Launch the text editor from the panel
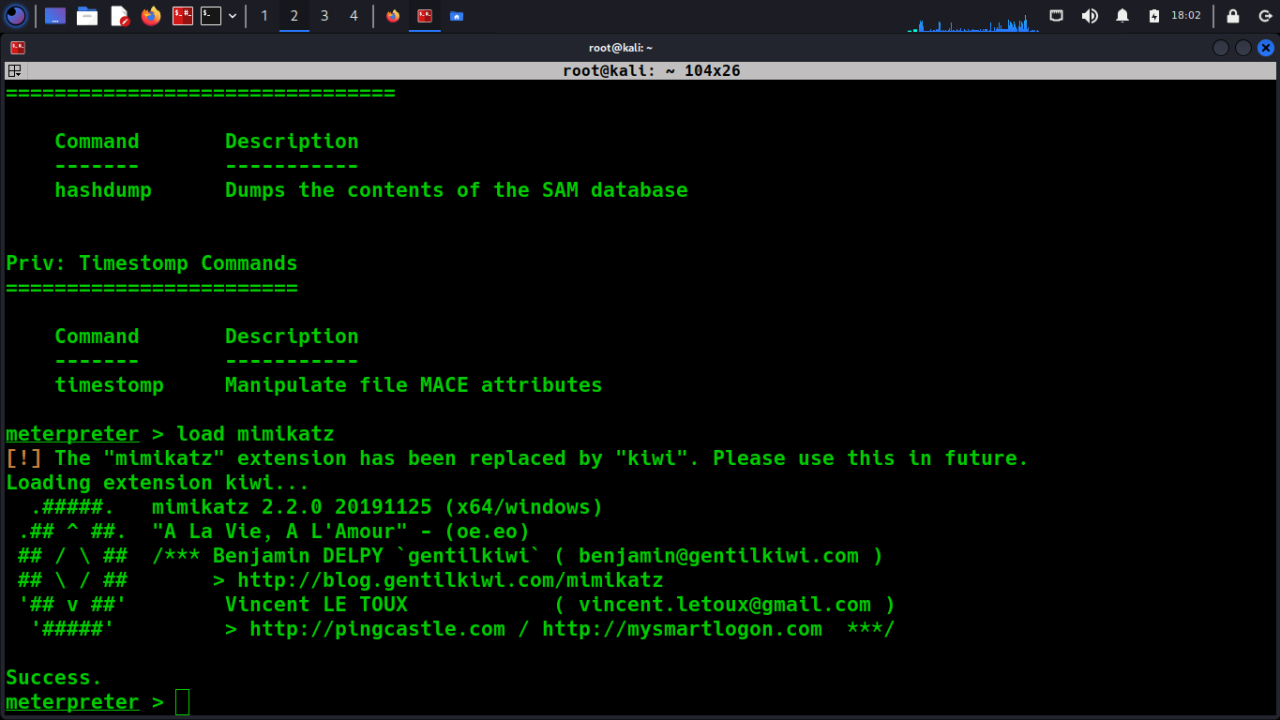The image size is (1280, 720). coord(119,16)
